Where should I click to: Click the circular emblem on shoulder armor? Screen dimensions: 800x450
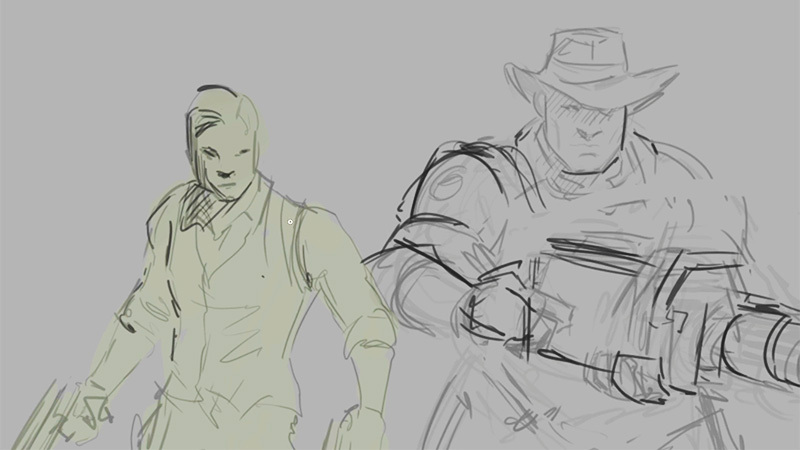[x=448, y=184]
